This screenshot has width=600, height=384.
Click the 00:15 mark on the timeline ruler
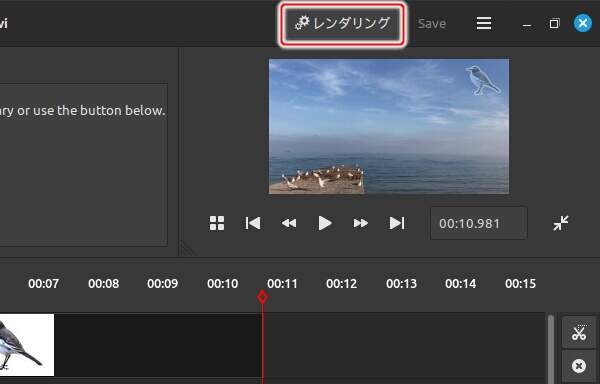point(520,284)
